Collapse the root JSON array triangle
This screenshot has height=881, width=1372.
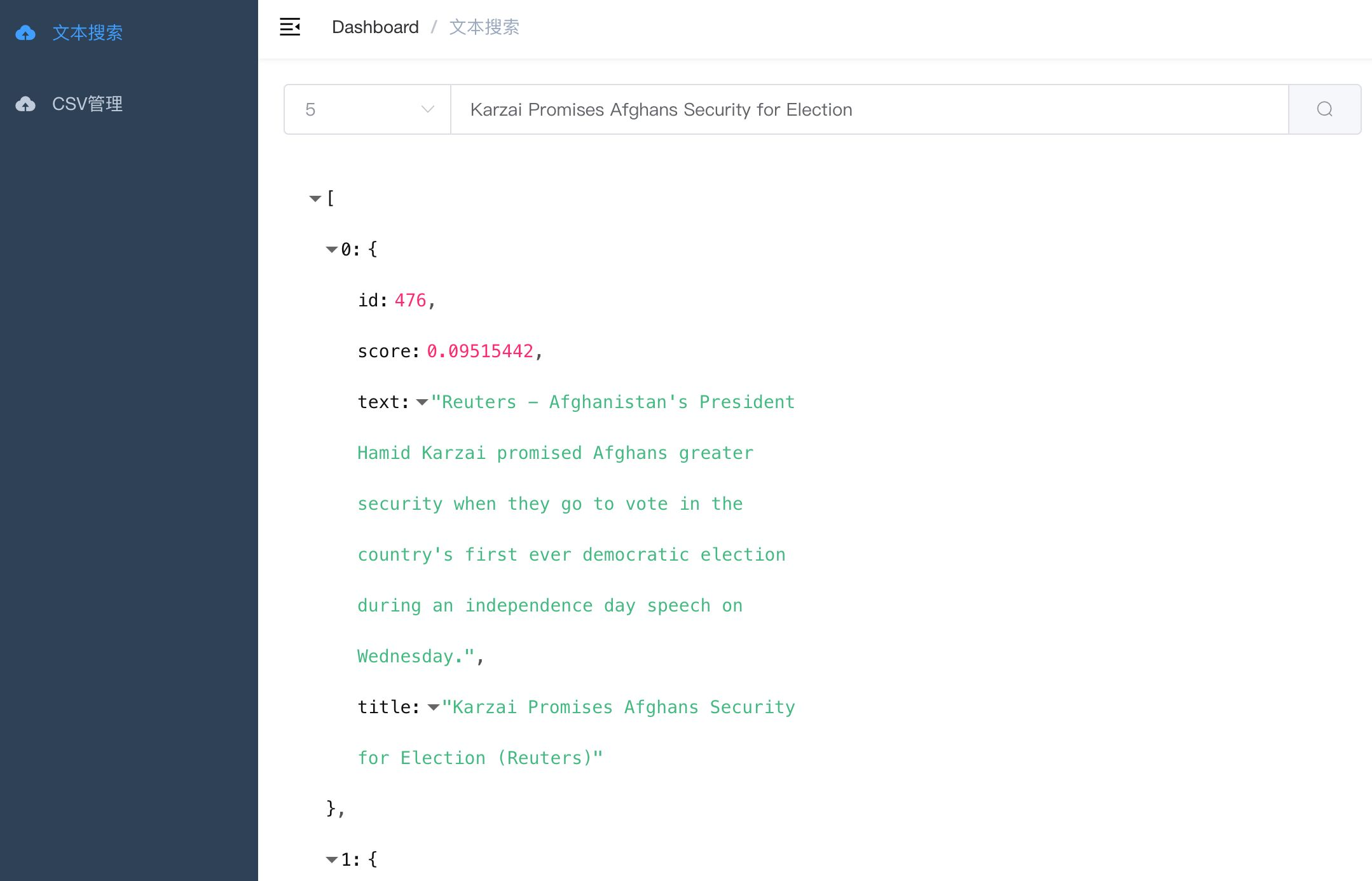(x=315, y=199)
